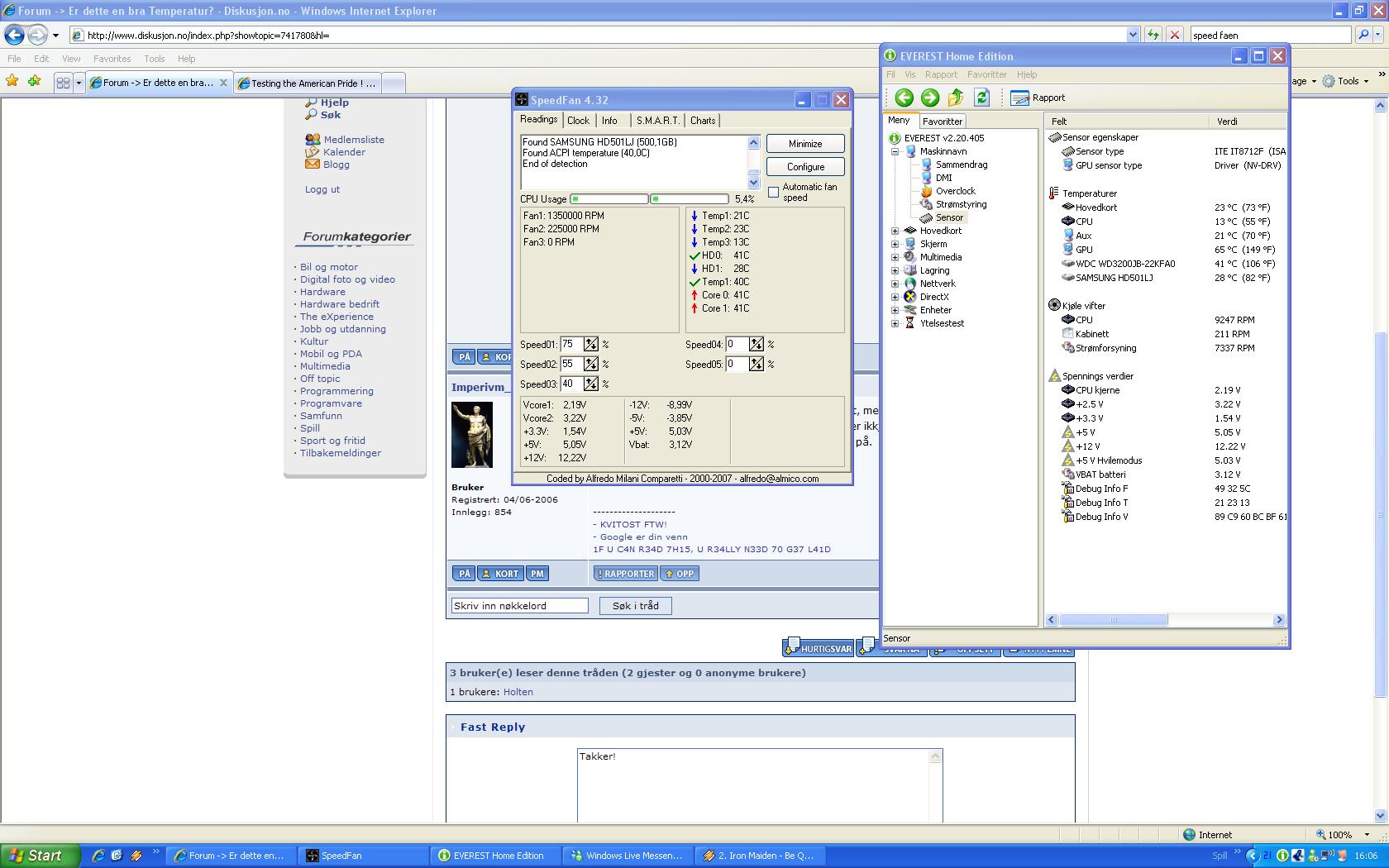1389x868 pixels.
Task: Select the Overclock item in EVEREST tree
Action: point(955,191)
